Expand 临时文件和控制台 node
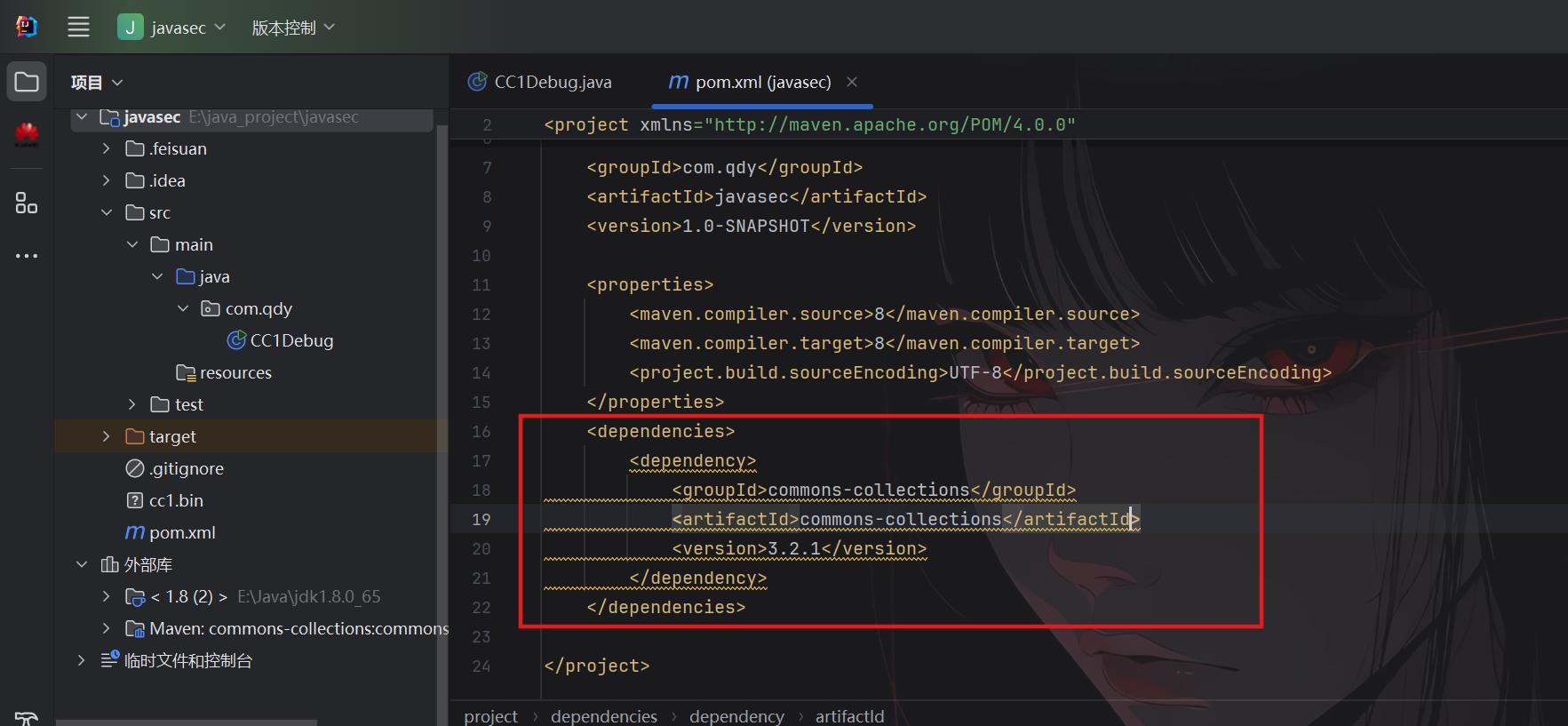This screenshot has width=1568, height=726. pos(82,660)
